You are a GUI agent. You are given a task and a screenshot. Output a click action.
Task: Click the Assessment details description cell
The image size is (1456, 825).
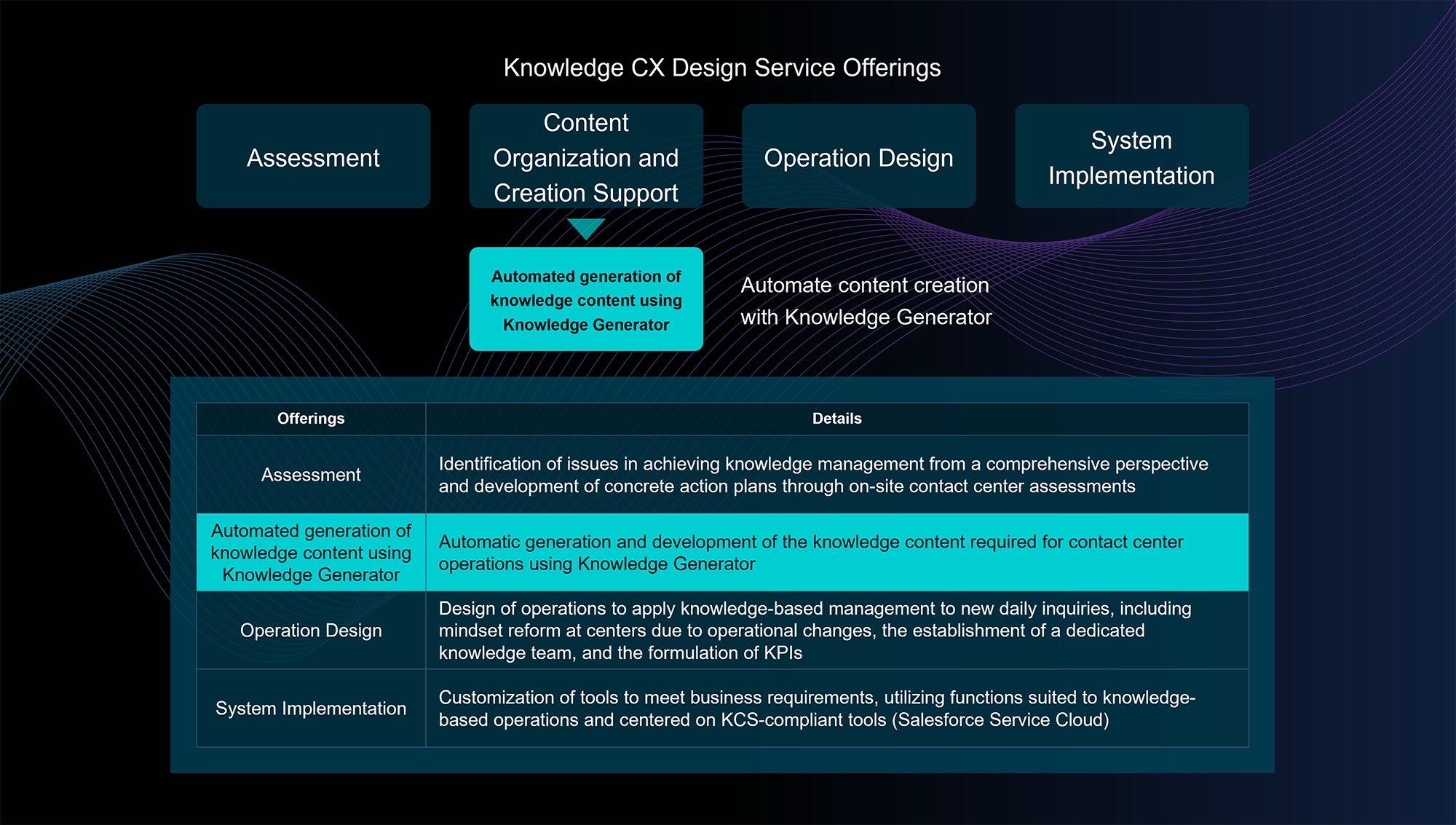[823, 475]
